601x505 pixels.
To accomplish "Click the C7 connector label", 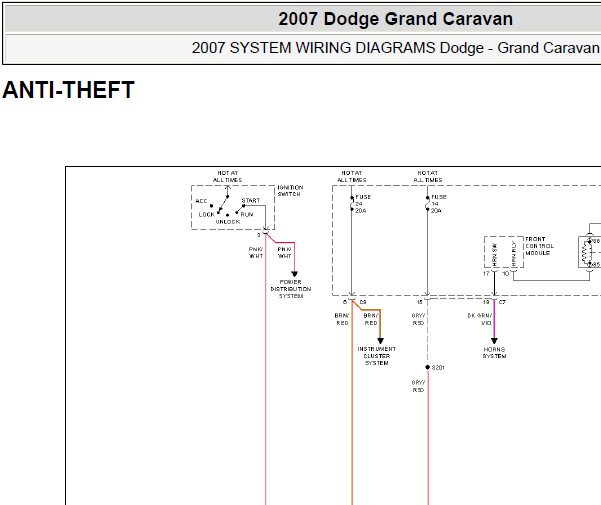I will pyautogui.click(x=502, y=302).
